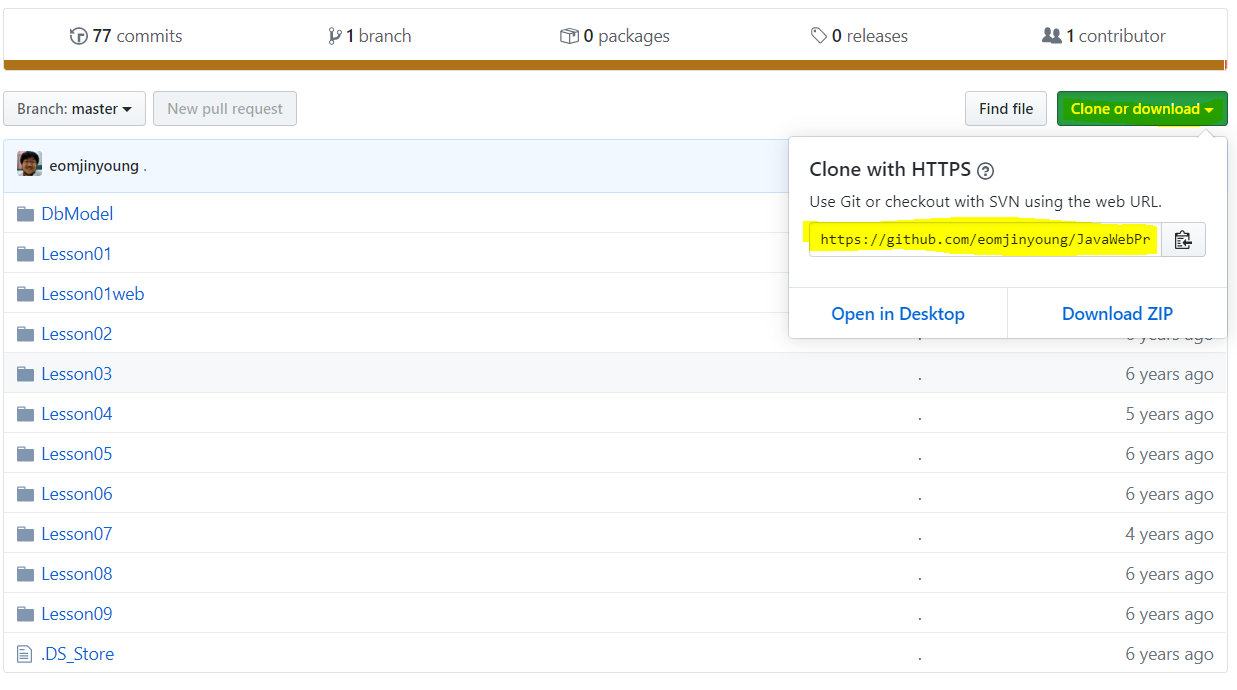The image size is (1237, 690).
Task: Click the eomjinyoung avatar thumbnail
Action: [29, 165]
